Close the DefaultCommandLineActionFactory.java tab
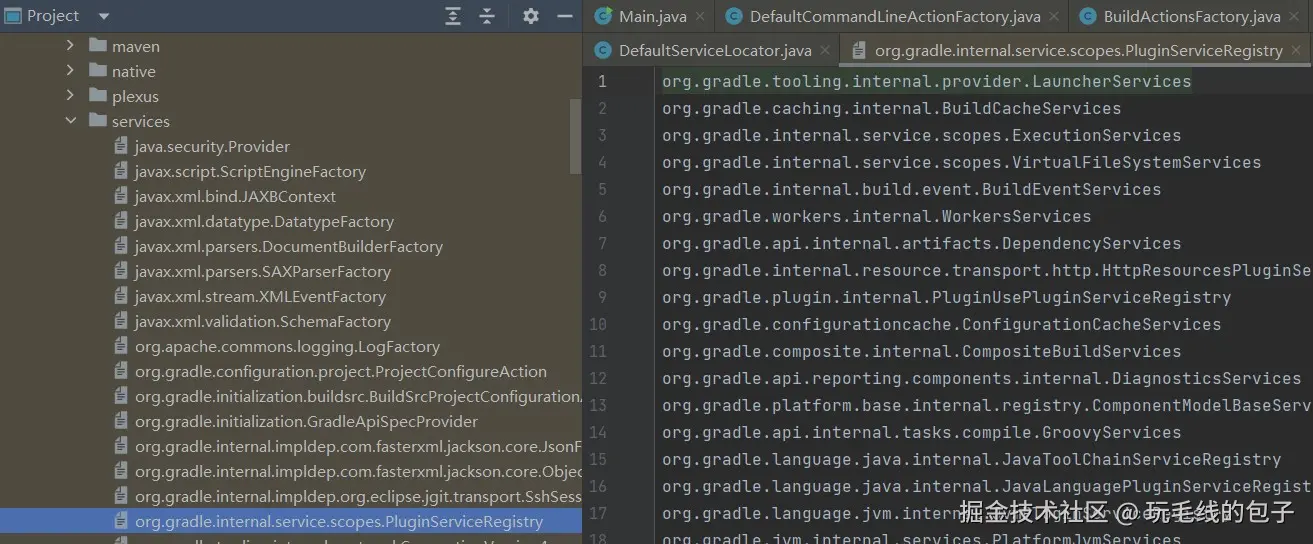The image size is (1313, 544). pyautogui.click(x=1055, y=17)
